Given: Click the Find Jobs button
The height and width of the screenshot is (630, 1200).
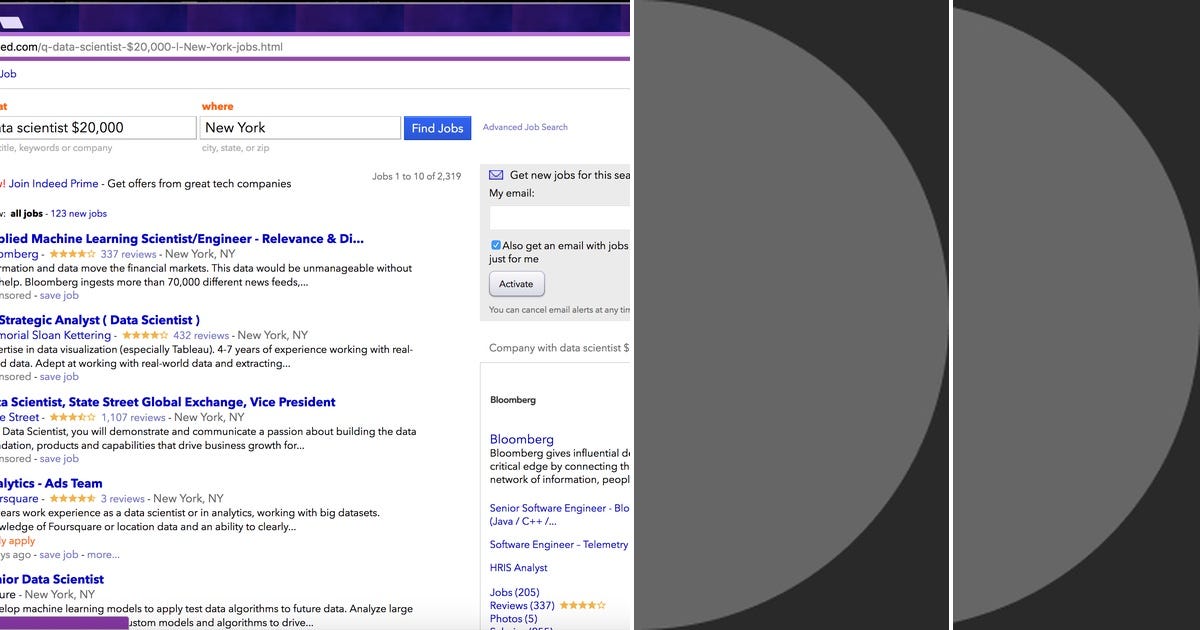Looking at the screenshot, I should tap(437, 127).
